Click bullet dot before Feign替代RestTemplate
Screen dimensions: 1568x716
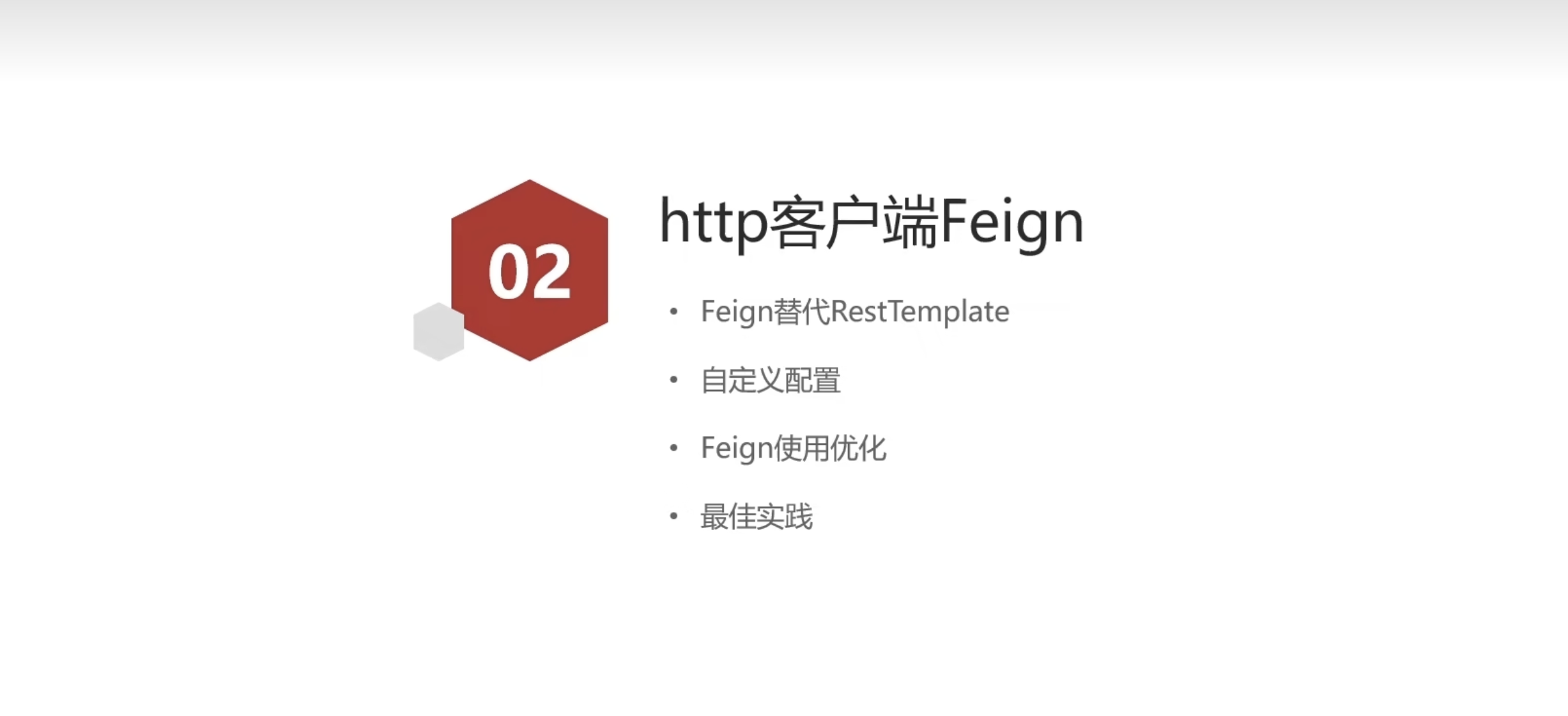tap(673, 311)
